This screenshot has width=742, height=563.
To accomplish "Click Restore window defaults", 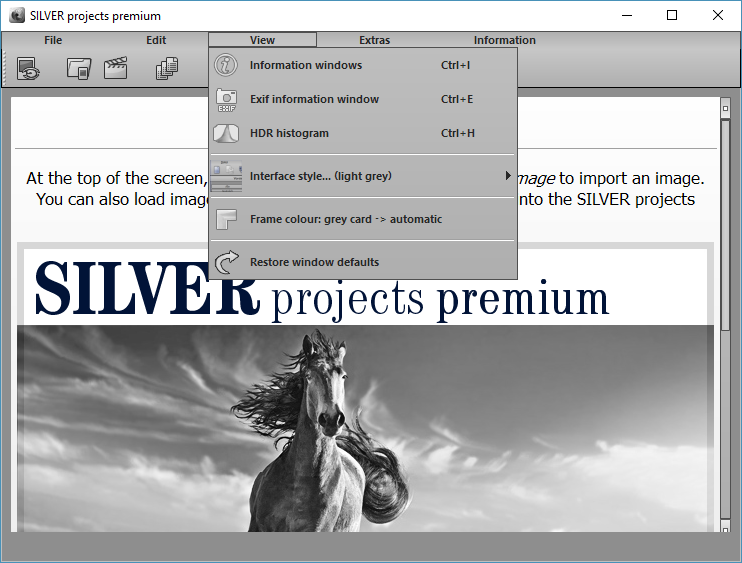I will pyautogui.click(x=363, y=262).
